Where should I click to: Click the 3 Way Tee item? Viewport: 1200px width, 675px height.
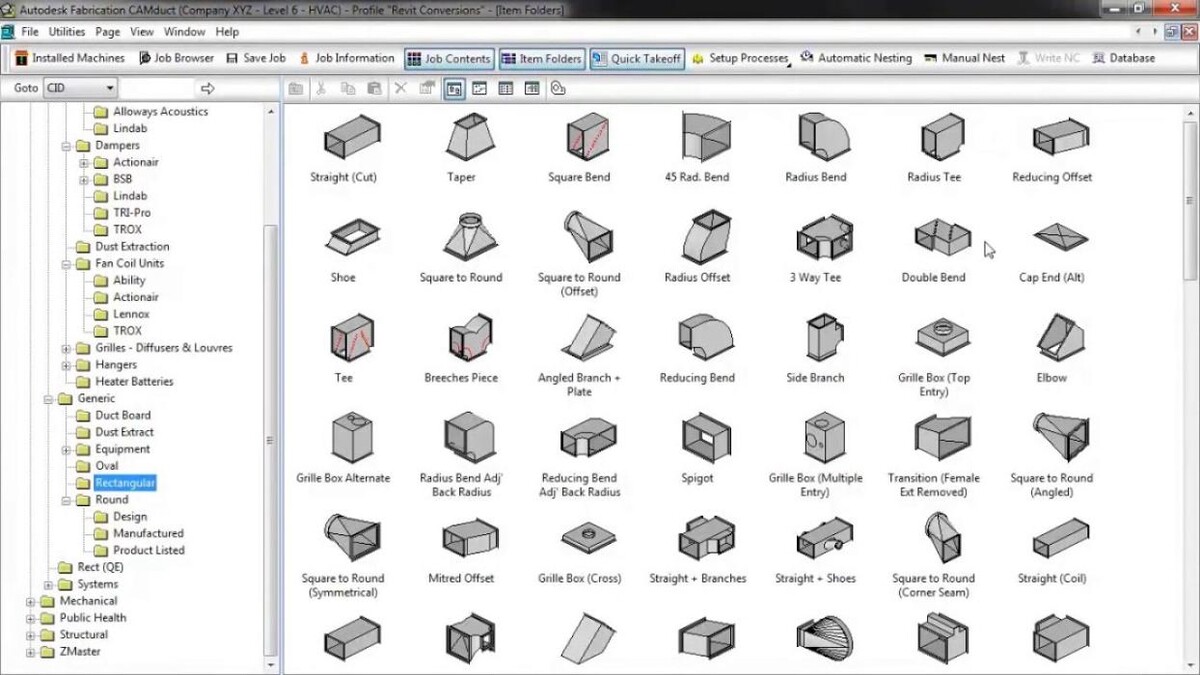(x=815, y=238)
